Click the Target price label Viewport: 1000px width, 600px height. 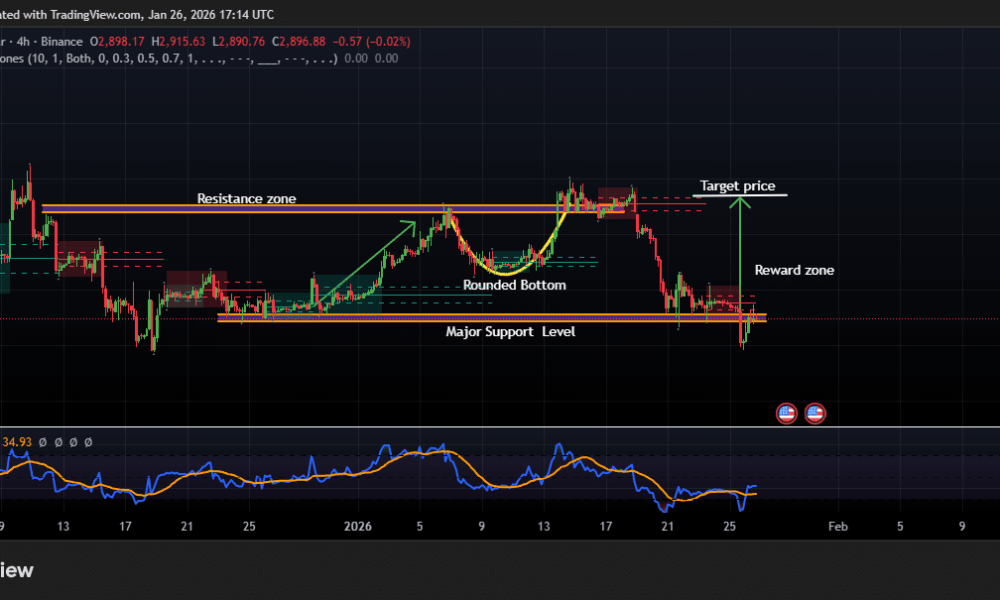click(x=737, y=186)
